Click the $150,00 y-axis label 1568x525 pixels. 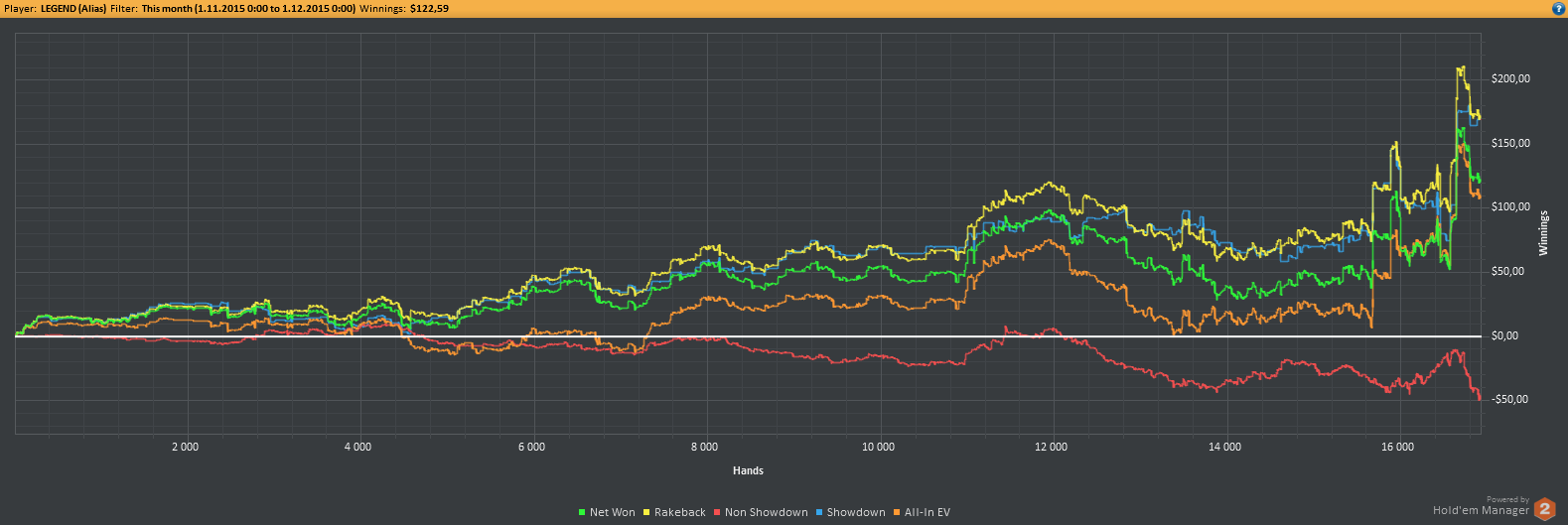[x=1510, y=144]
